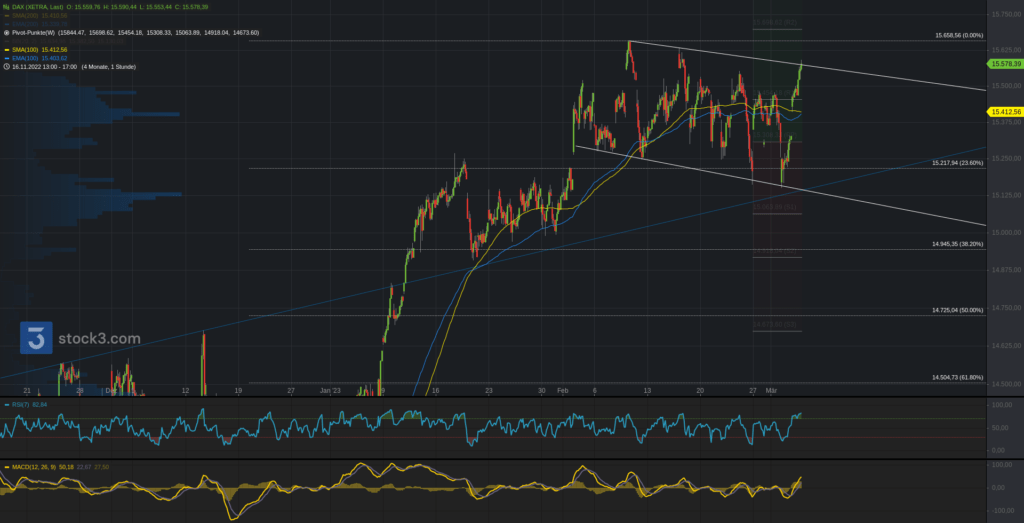Click the dimmed marker before EMA(200)
Viewport: 1024px width, 523px height.
tap(7, 24)
